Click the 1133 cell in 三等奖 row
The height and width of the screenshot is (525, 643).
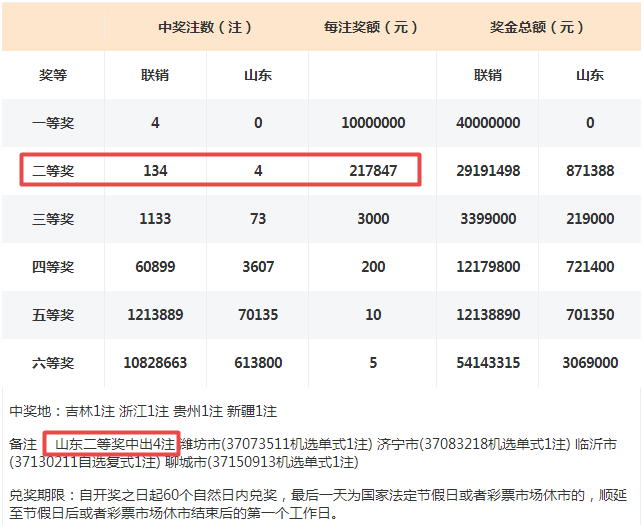tap(155, 219)
